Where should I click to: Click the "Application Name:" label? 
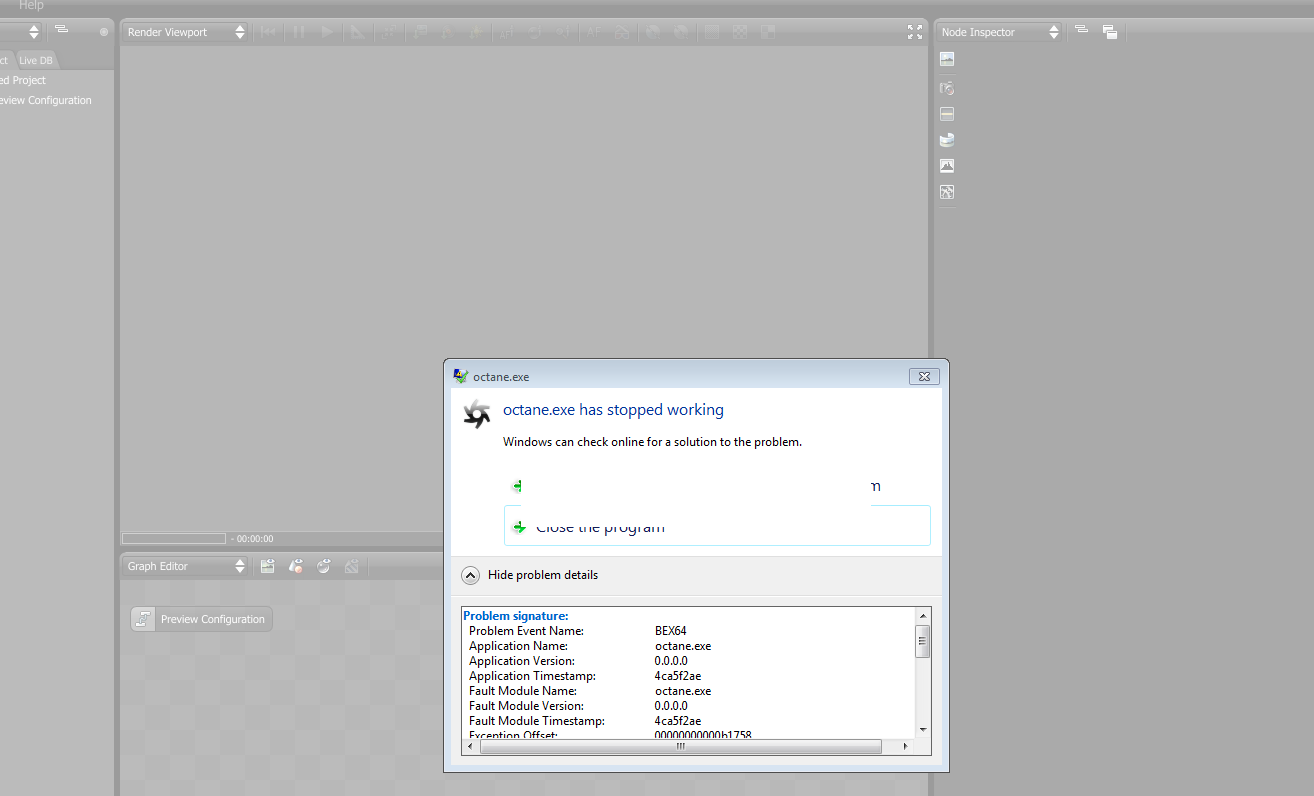point(518,646)
